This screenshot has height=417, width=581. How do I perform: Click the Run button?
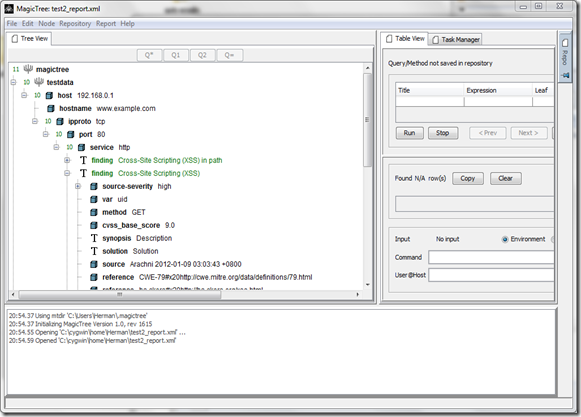(409, 133)
